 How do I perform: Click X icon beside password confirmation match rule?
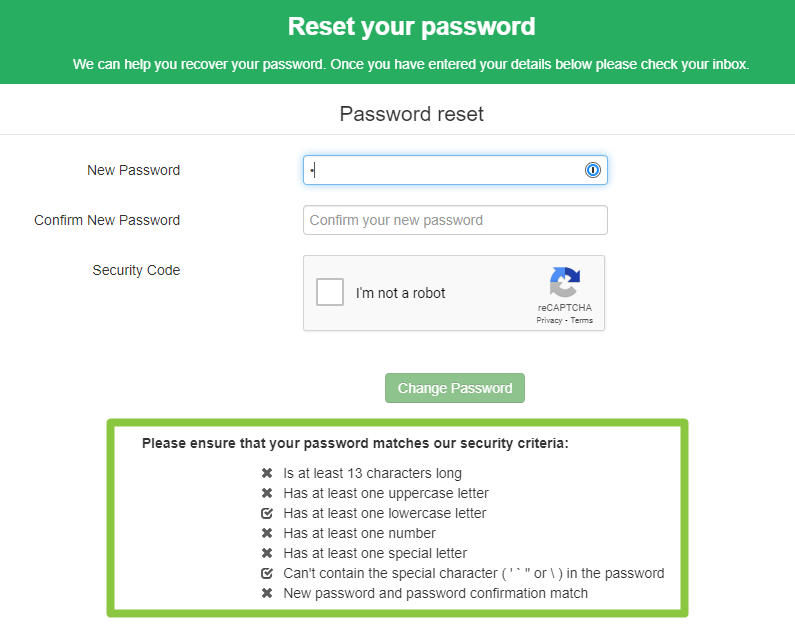267,593
